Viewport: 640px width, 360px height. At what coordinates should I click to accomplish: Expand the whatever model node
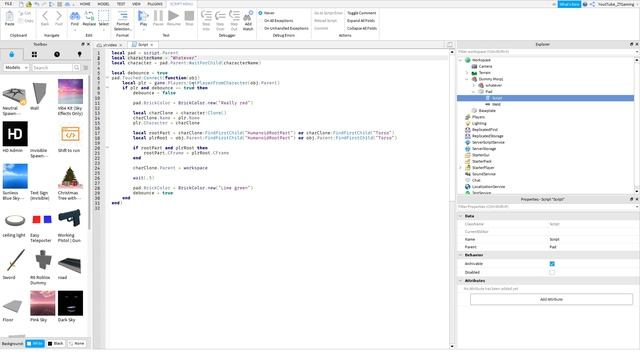(473, 85)
